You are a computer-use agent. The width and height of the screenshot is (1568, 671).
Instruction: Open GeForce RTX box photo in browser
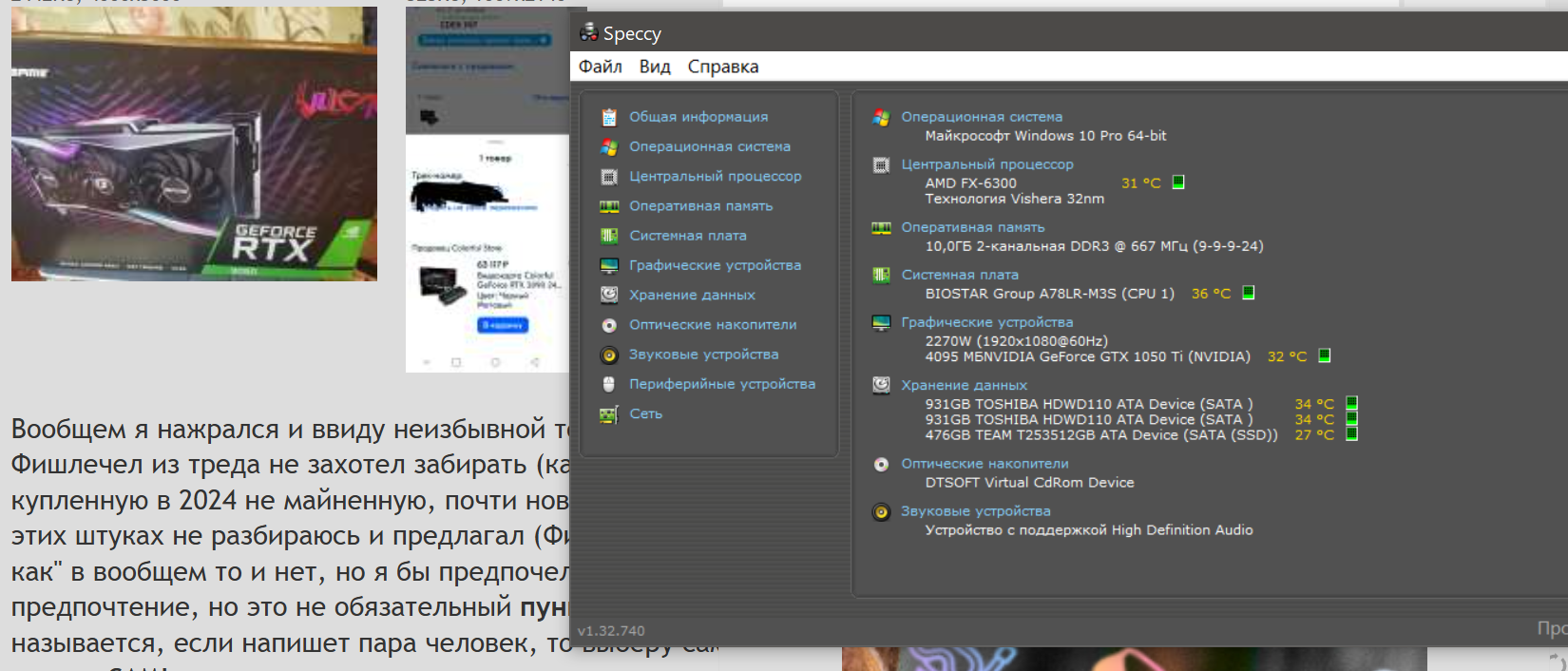pyautogui.click(x=194, y=144)
